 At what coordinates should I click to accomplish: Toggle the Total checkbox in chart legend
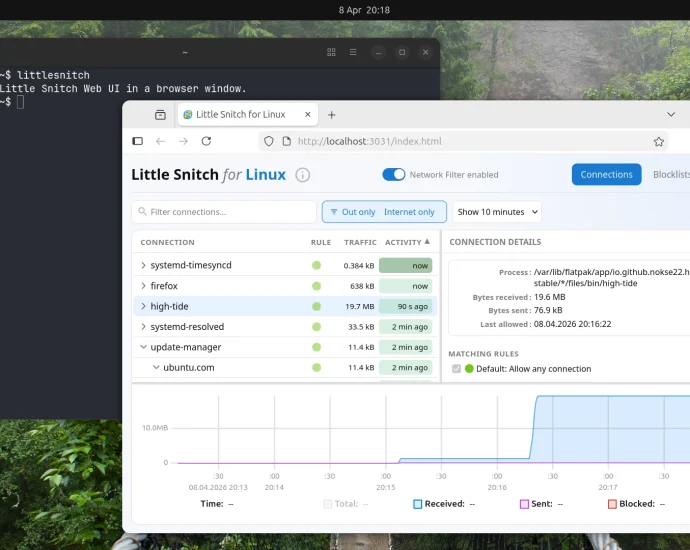tap(327, 504)
